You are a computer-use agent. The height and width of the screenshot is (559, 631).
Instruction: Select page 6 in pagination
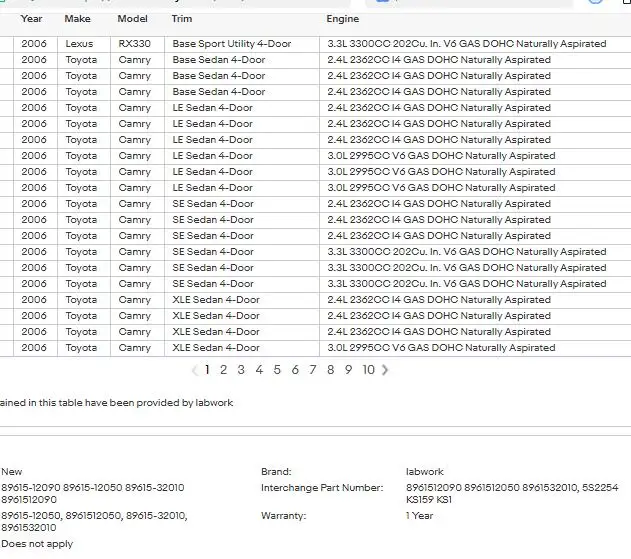(x=295, y=370)
